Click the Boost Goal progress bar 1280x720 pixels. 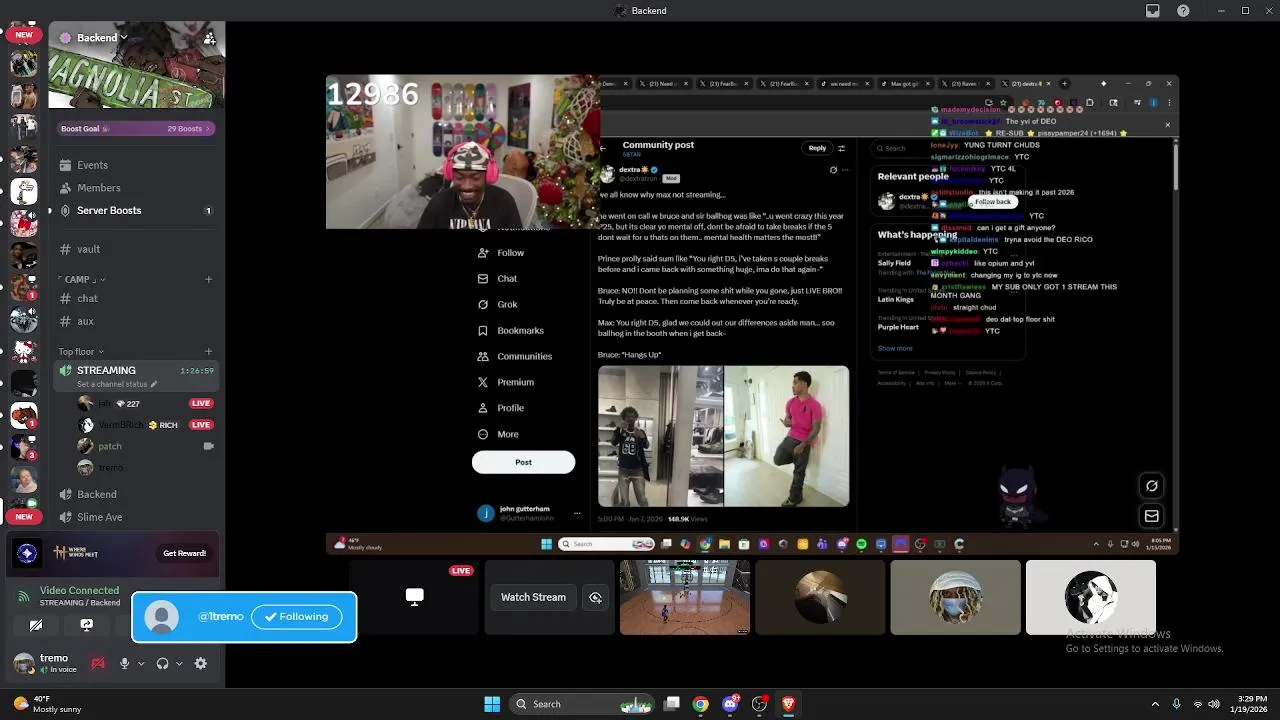tap(135, 128)
